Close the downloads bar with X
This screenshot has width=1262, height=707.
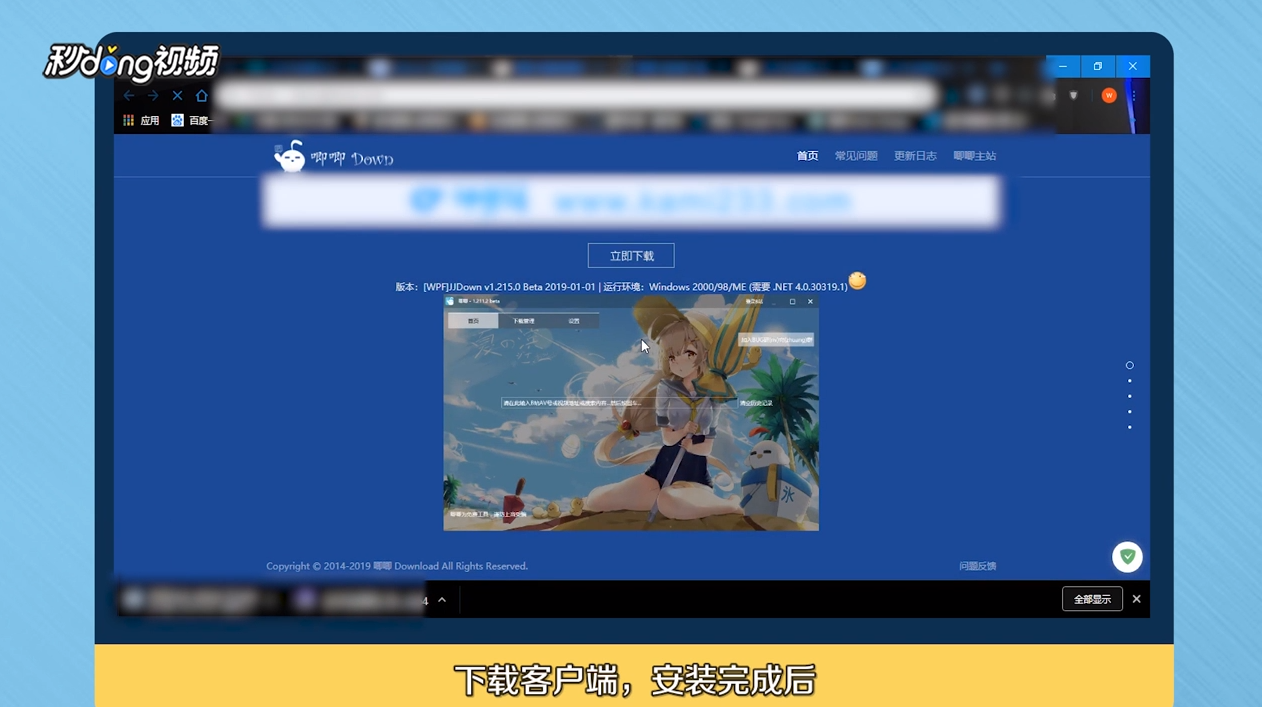point(1136,599)
